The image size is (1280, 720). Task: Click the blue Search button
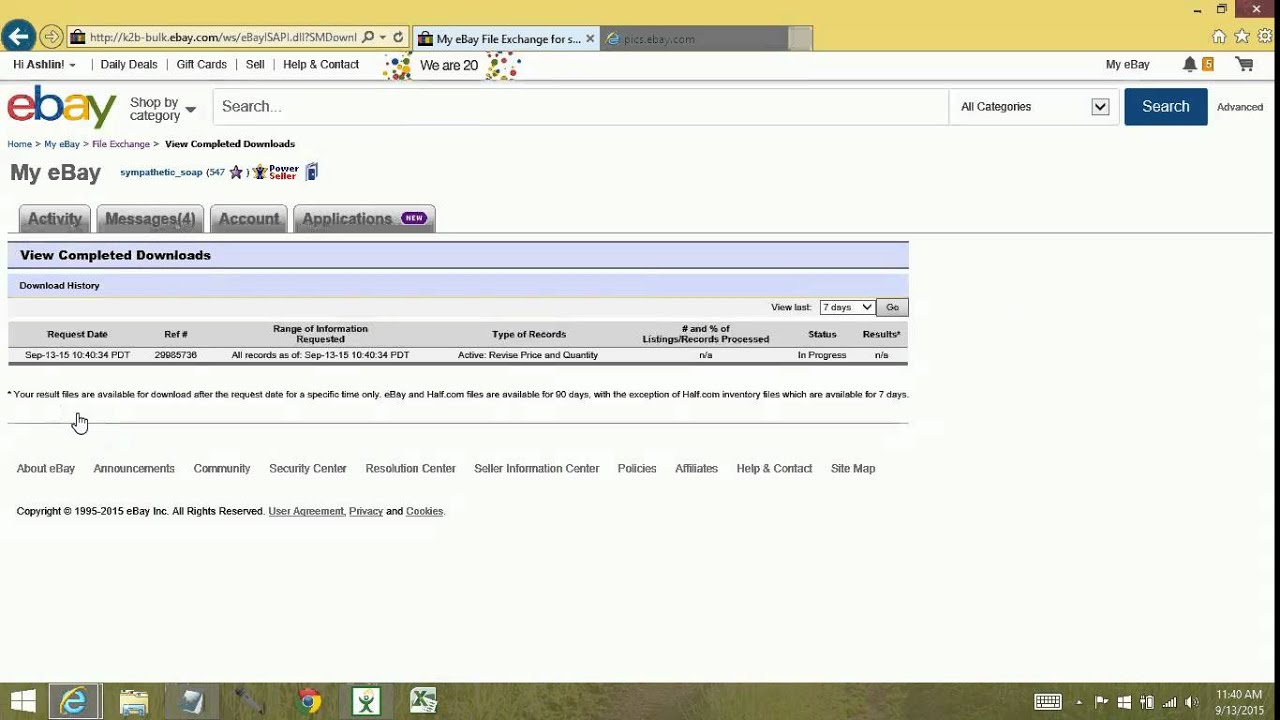click(1165, 107)
